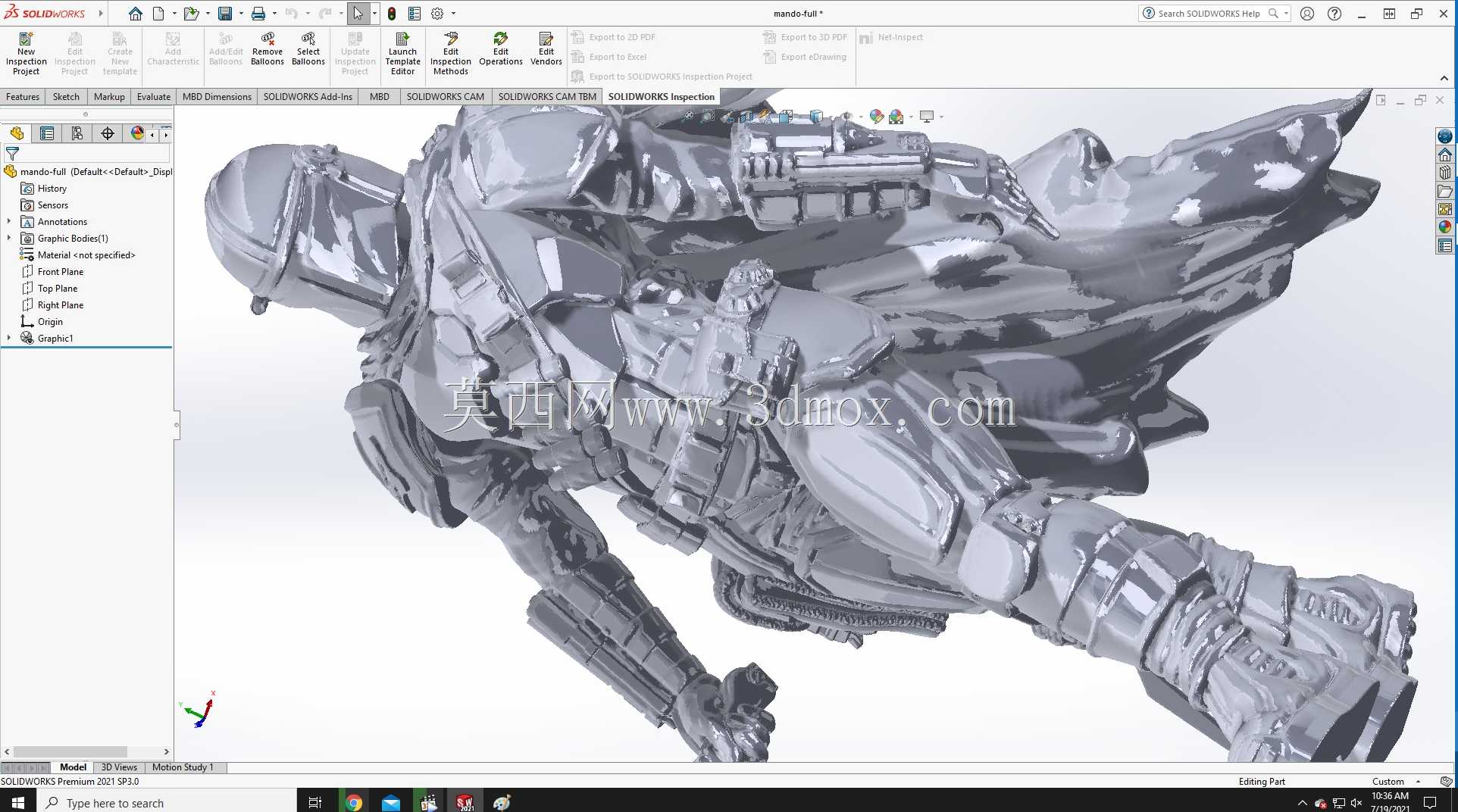
Task: Open the 3DEXPERIENCE Marketplace task pane icon
Action: [1445, 136]
